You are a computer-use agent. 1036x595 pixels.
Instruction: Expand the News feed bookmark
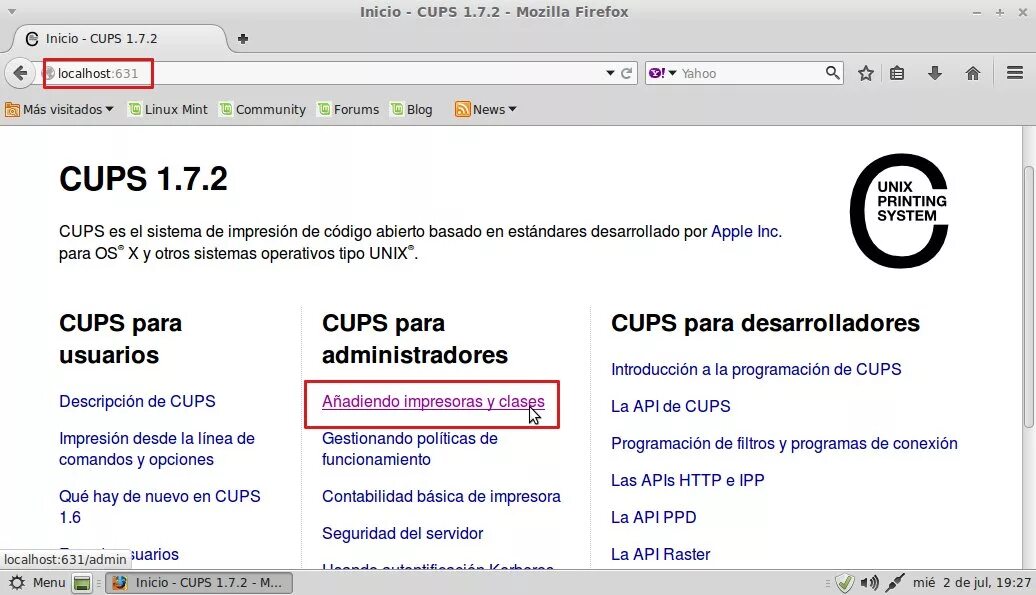(486, 110)
